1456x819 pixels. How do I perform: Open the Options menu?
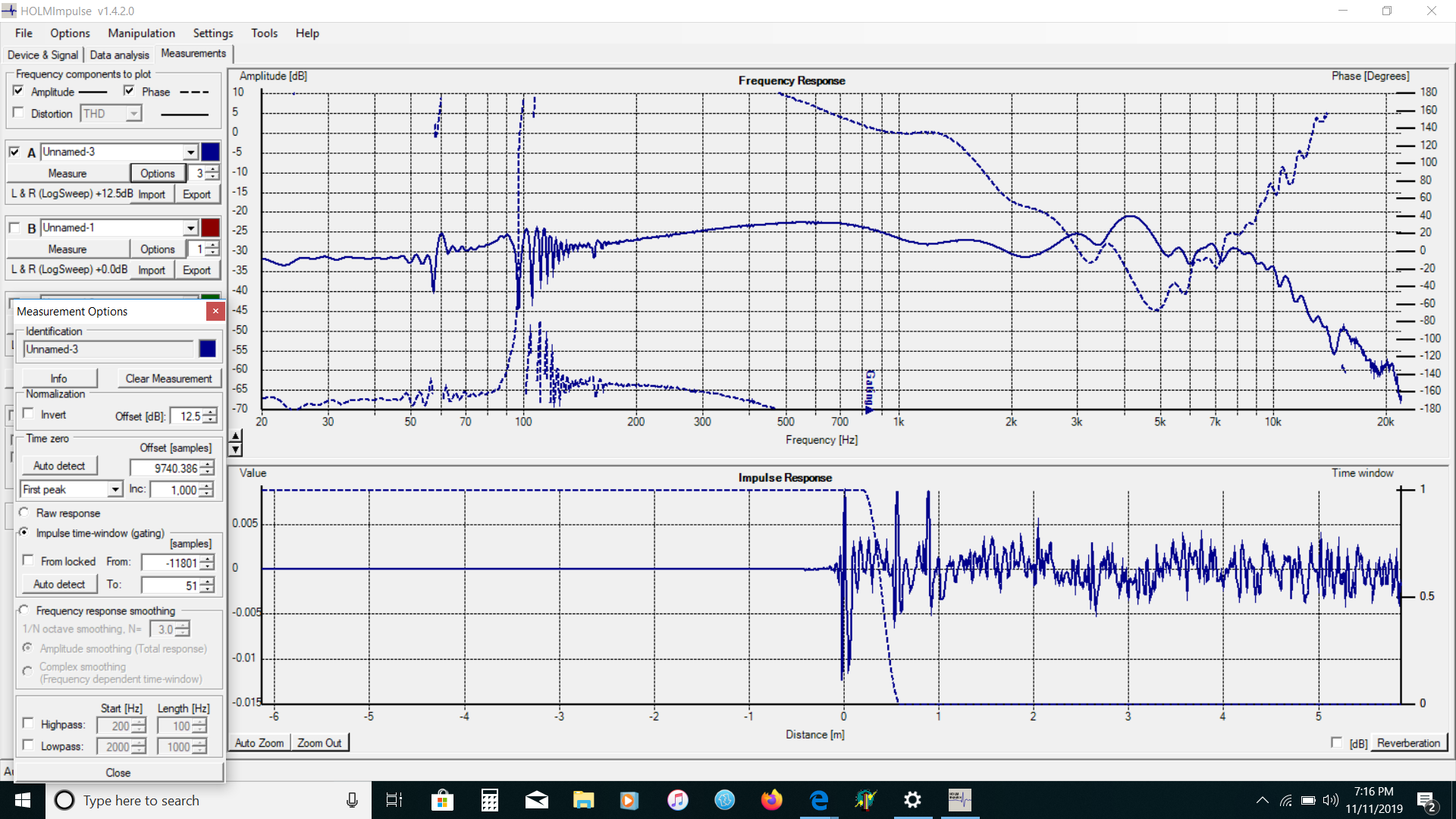click(x=70, y=33)
